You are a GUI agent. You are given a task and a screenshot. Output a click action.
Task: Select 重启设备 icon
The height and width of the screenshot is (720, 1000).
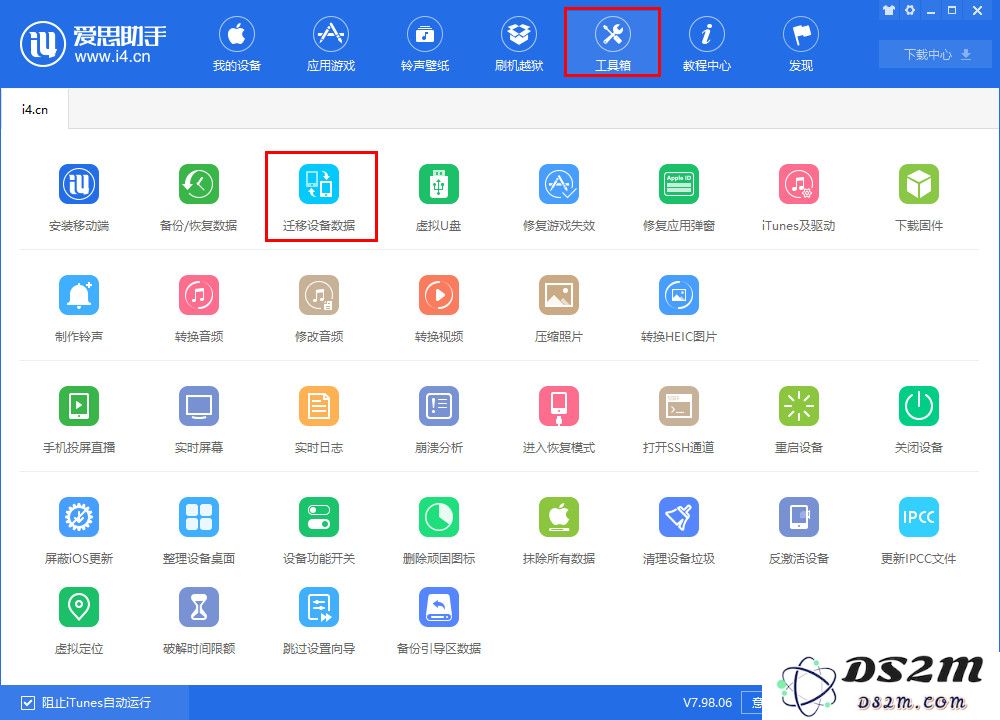[x=798, y=406]
